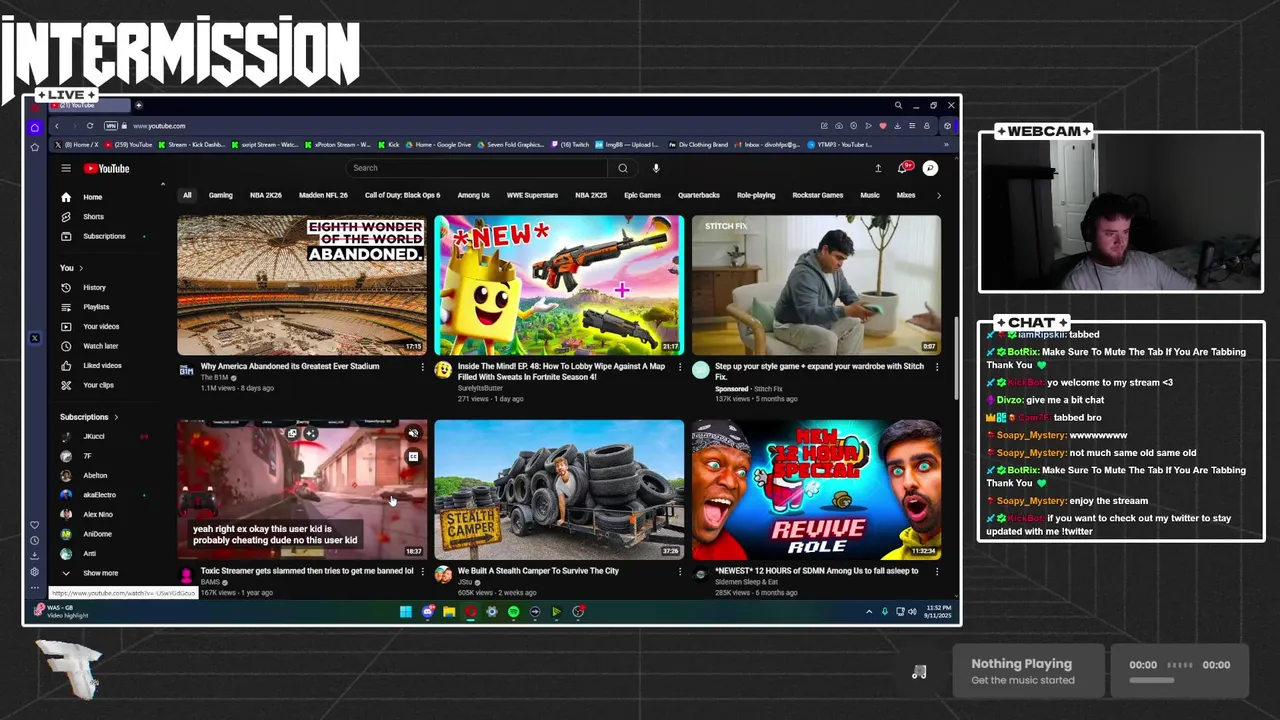Click the YouTube search field
The height and width of the screenshot is (720, 1280).
click(477, 168)
